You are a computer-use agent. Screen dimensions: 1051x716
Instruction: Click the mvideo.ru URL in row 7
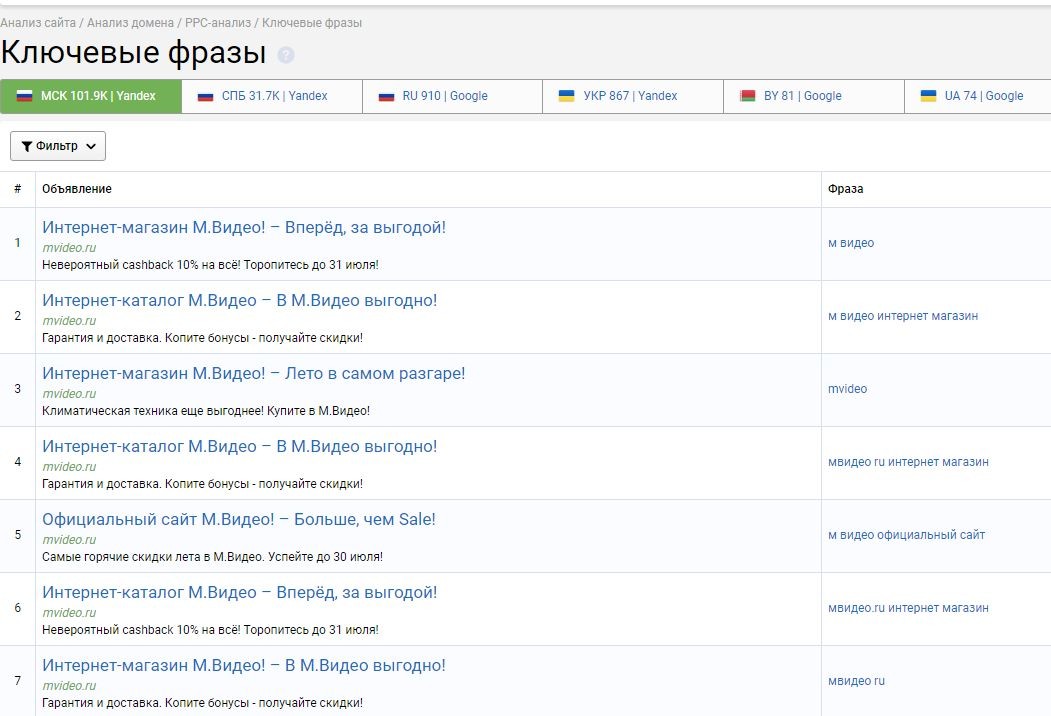69,686
